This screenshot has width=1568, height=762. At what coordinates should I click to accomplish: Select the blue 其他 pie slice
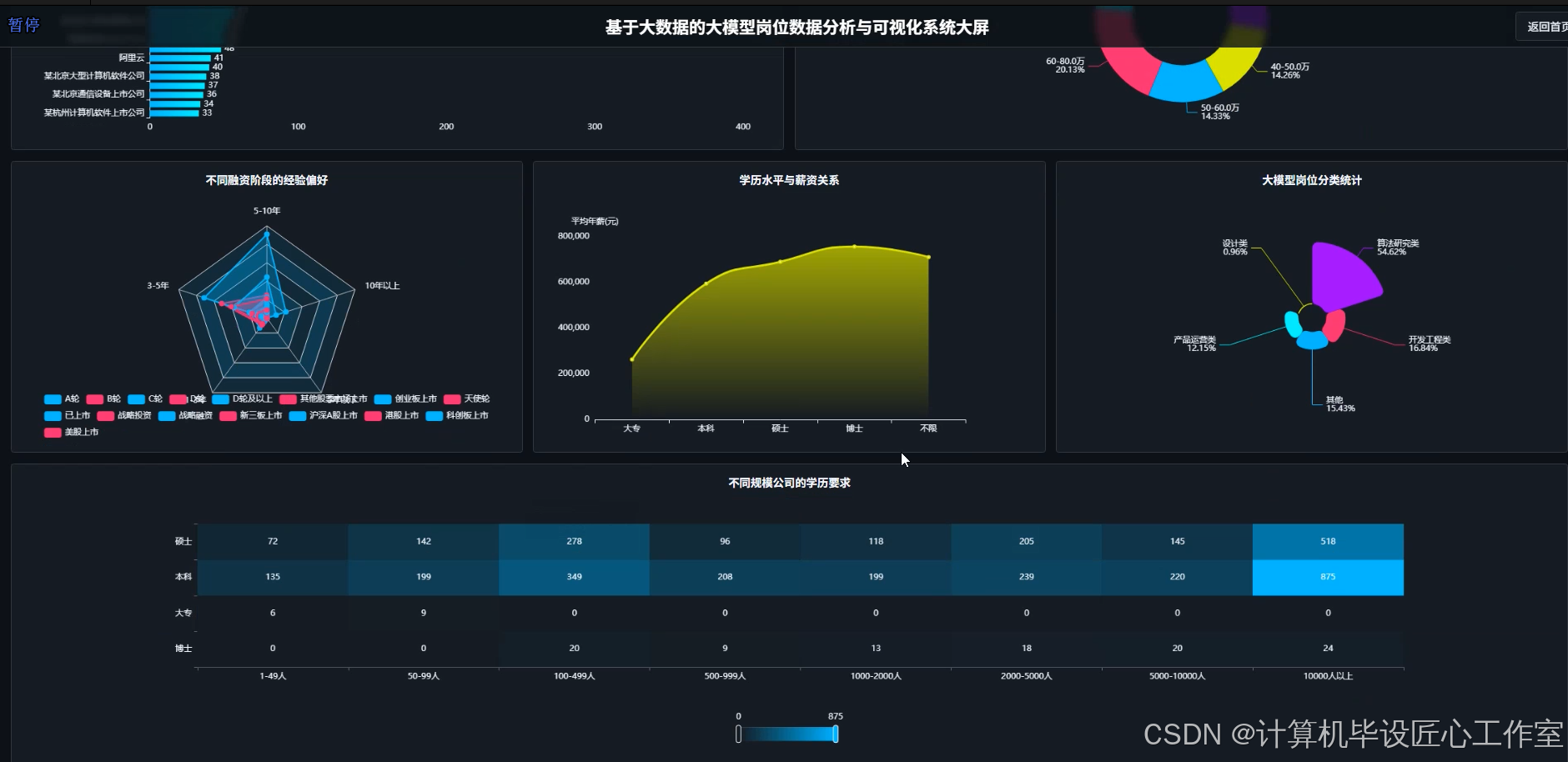[1312, 340]
